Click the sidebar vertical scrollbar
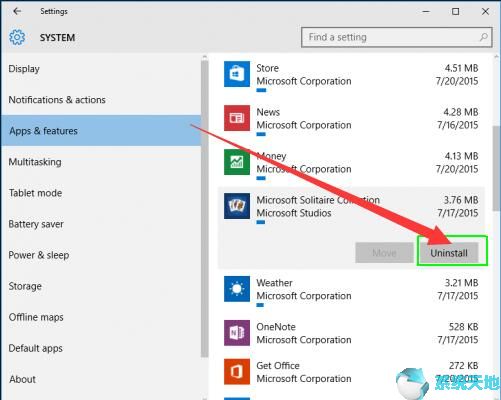The height and width of the screenshot is (400, 501). coord(205,208)
